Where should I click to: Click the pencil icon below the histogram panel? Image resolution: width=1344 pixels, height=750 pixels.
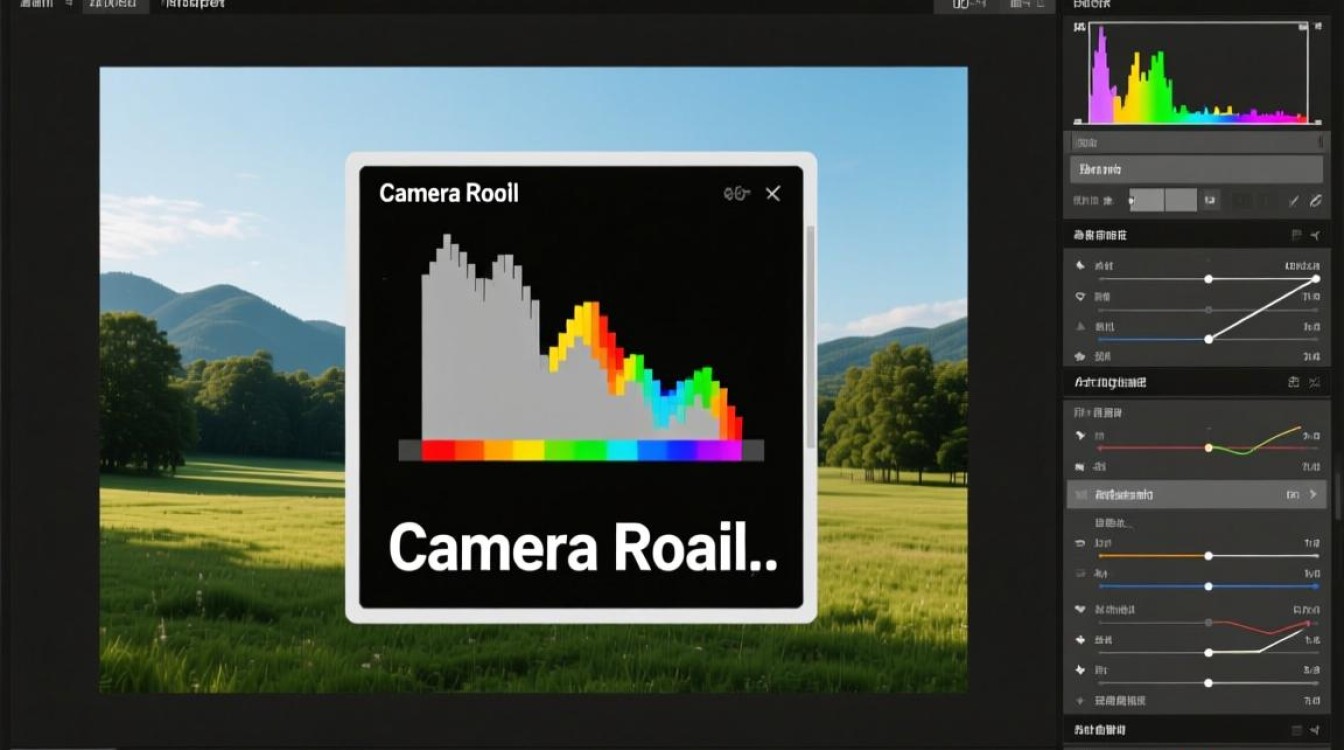click(x=1293, y=201)
